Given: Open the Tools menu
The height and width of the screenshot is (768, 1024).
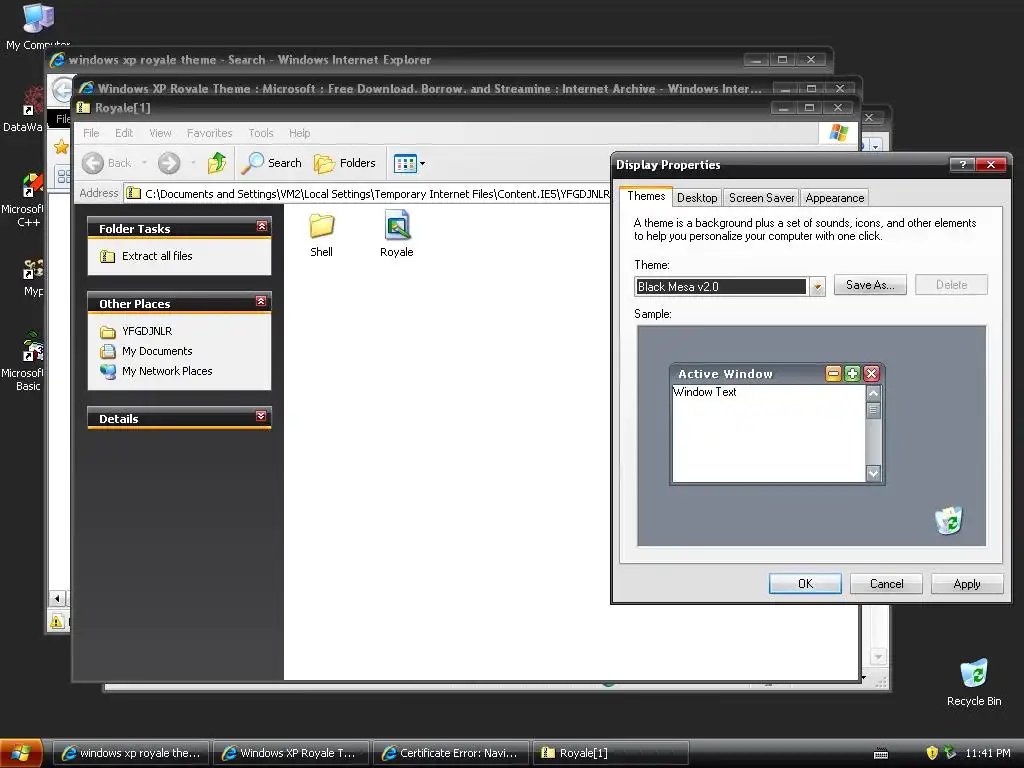Looking at the screenshot, I should (261, 133).
